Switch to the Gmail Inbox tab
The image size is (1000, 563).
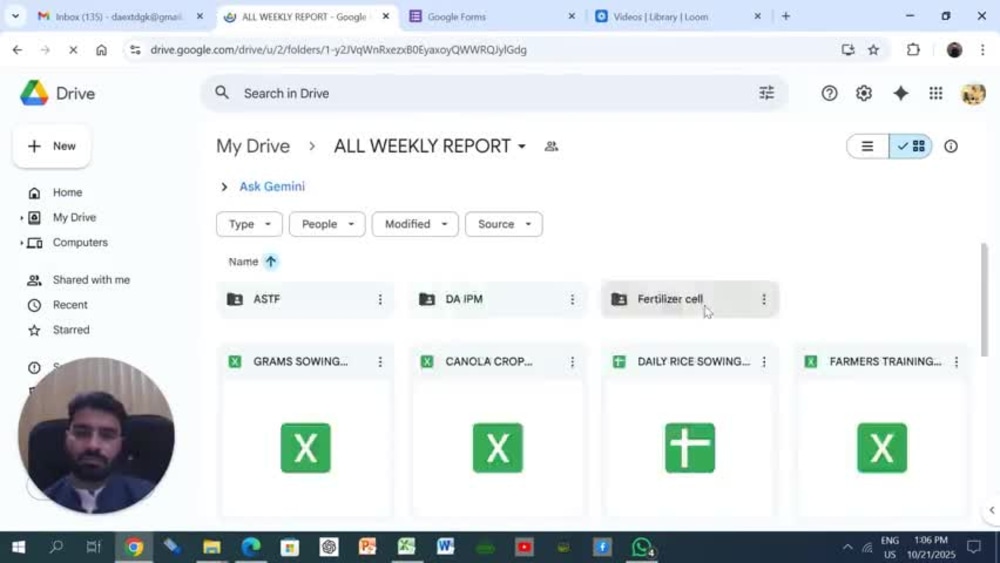[x=118, y=17]
